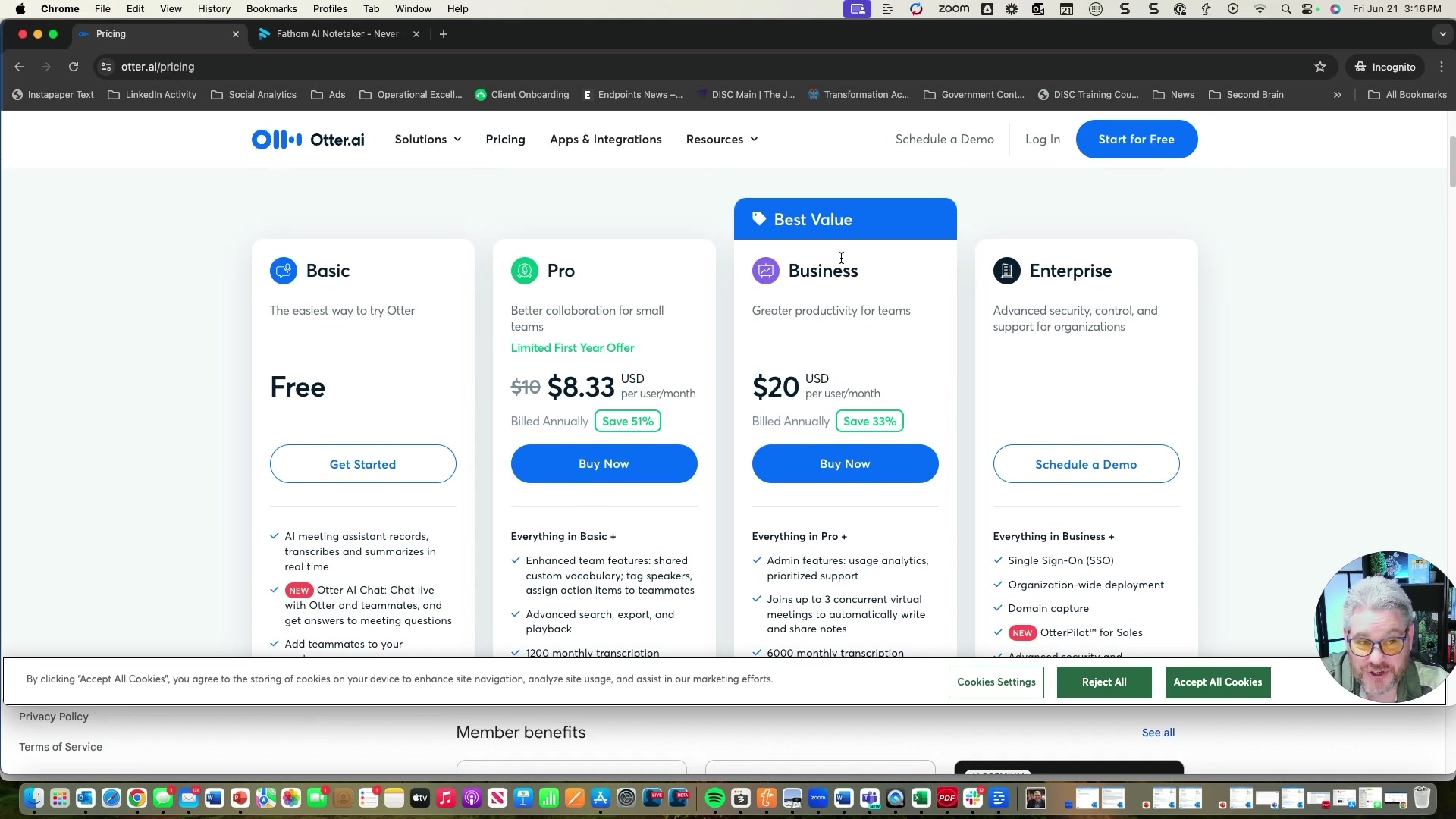1456x819 pixels.
Task: Click Start for Free button
Action: 1136,140
